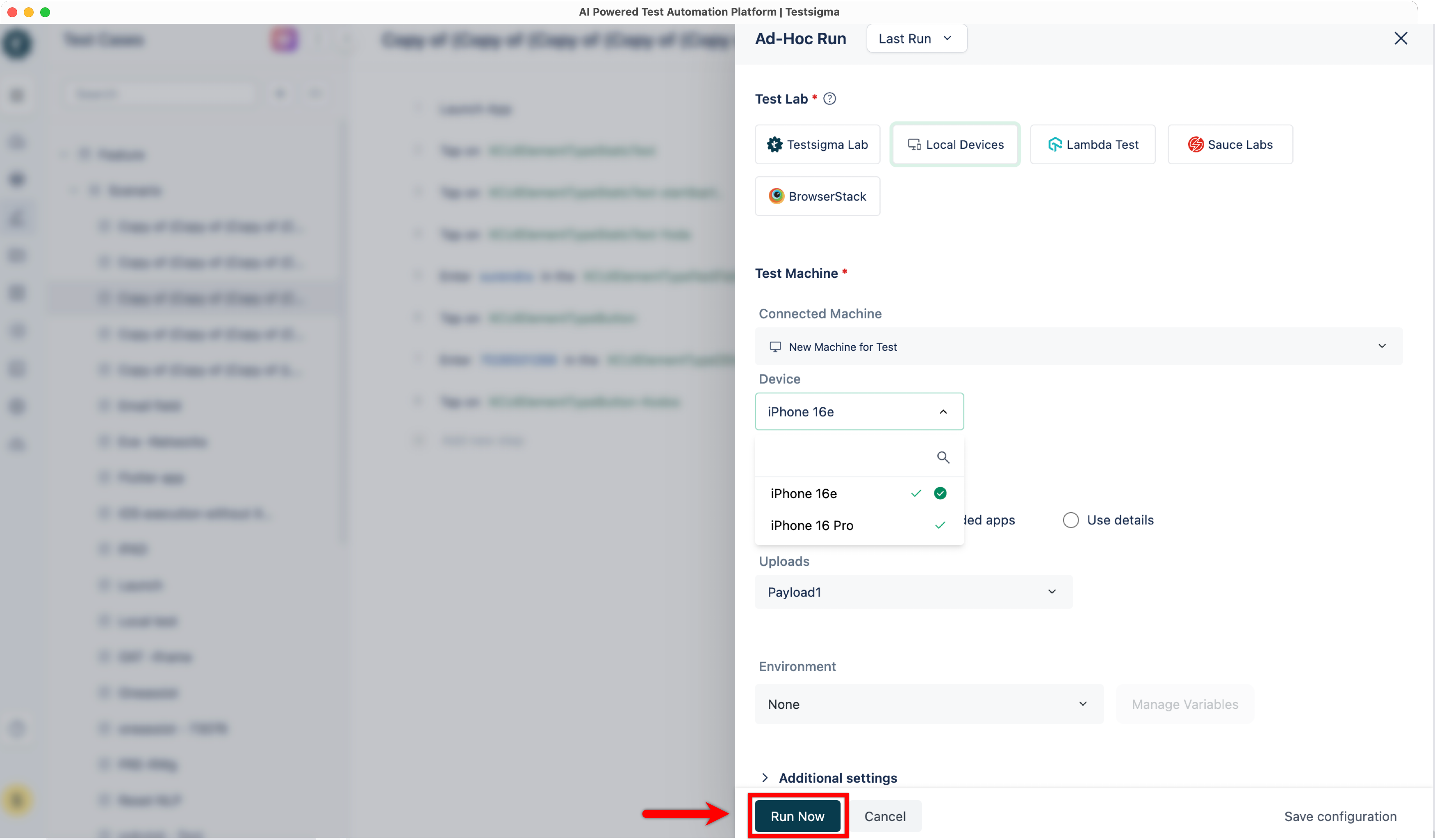1435x840 pixels.
Task: Choose the Lambda Test lab option
Action: (x=1092, y=145)
